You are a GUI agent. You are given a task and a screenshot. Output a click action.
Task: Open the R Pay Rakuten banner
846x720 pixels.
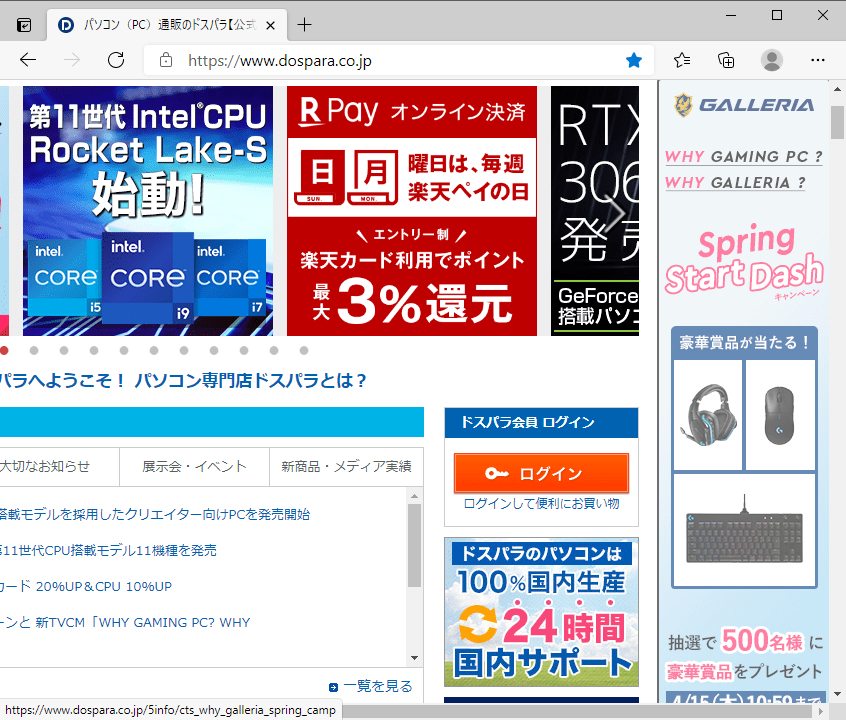coord(412,211)
